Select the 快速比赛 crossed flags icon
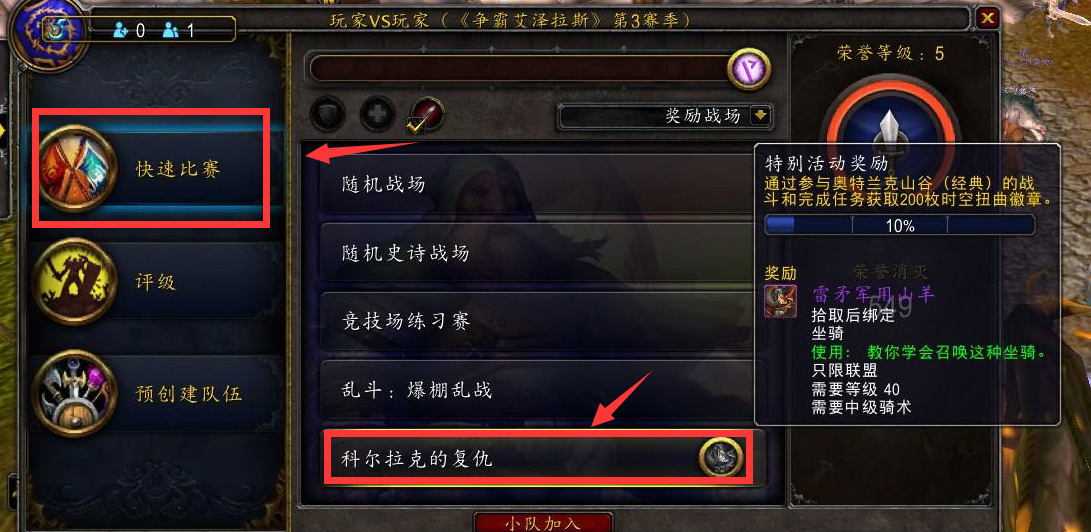This screenshot has height=532, width=1091. coord(78,168)
